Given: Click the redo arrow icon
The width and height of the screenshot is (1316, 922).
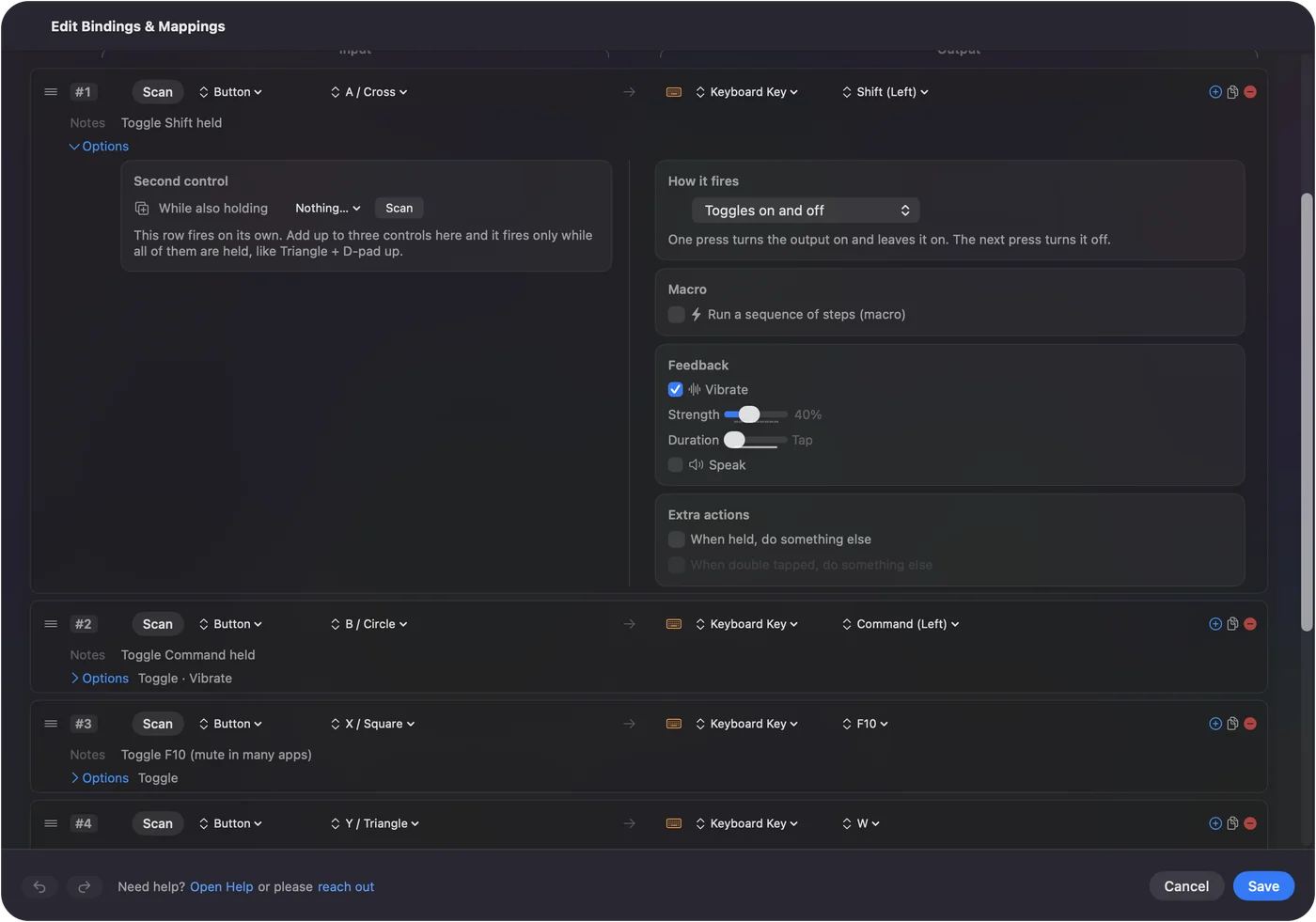Looking at the screenshot, I should (84, 886).
